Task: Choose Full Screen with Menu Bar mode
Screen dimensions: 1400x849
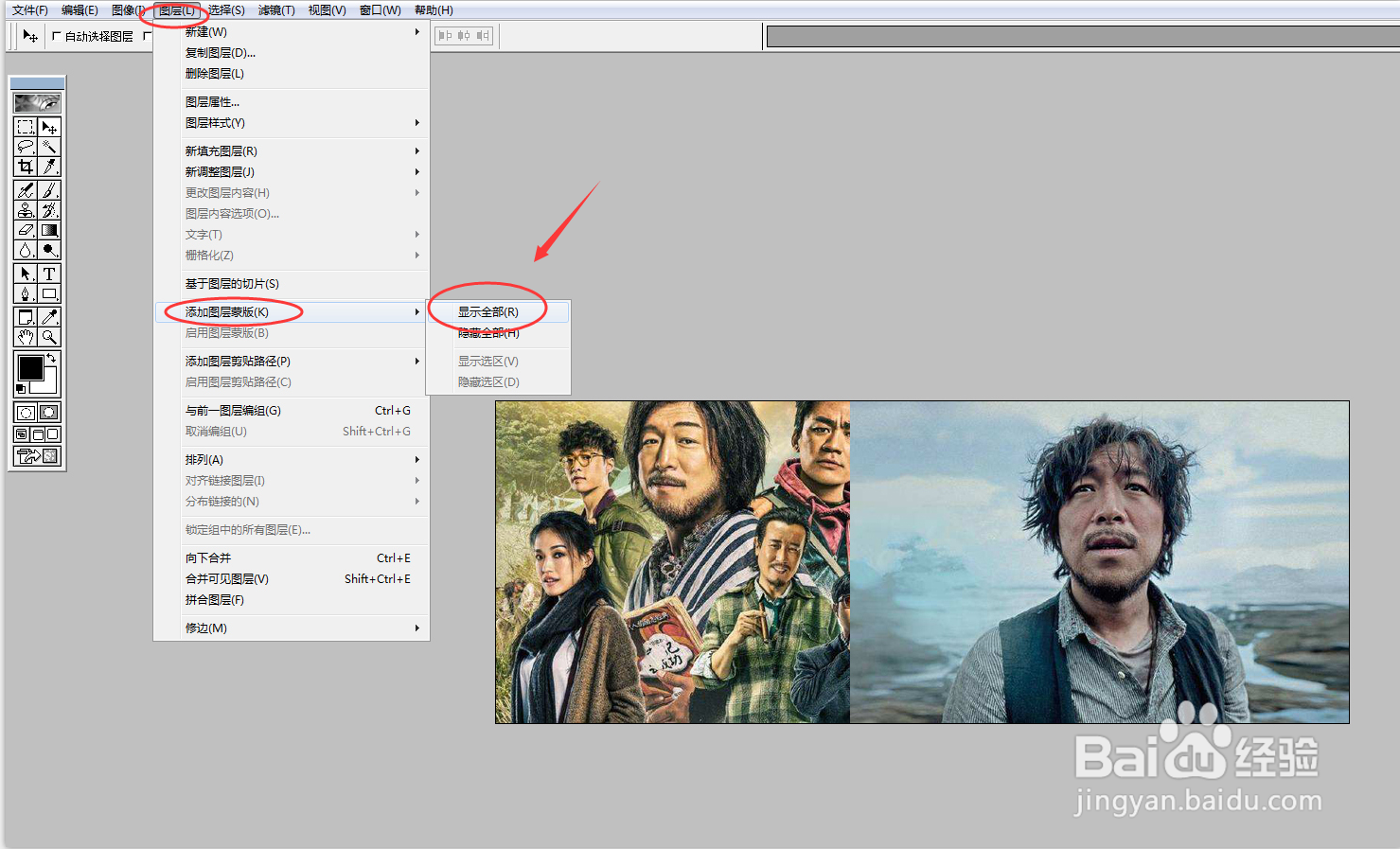Action: pyautogui.click(x=38, y=434)
